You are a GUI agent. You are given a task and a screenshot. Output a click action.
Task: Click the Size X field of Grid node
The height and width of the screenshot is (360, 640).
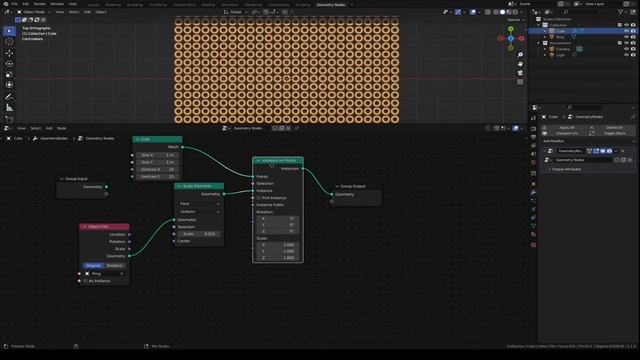(x=157, y=155)
